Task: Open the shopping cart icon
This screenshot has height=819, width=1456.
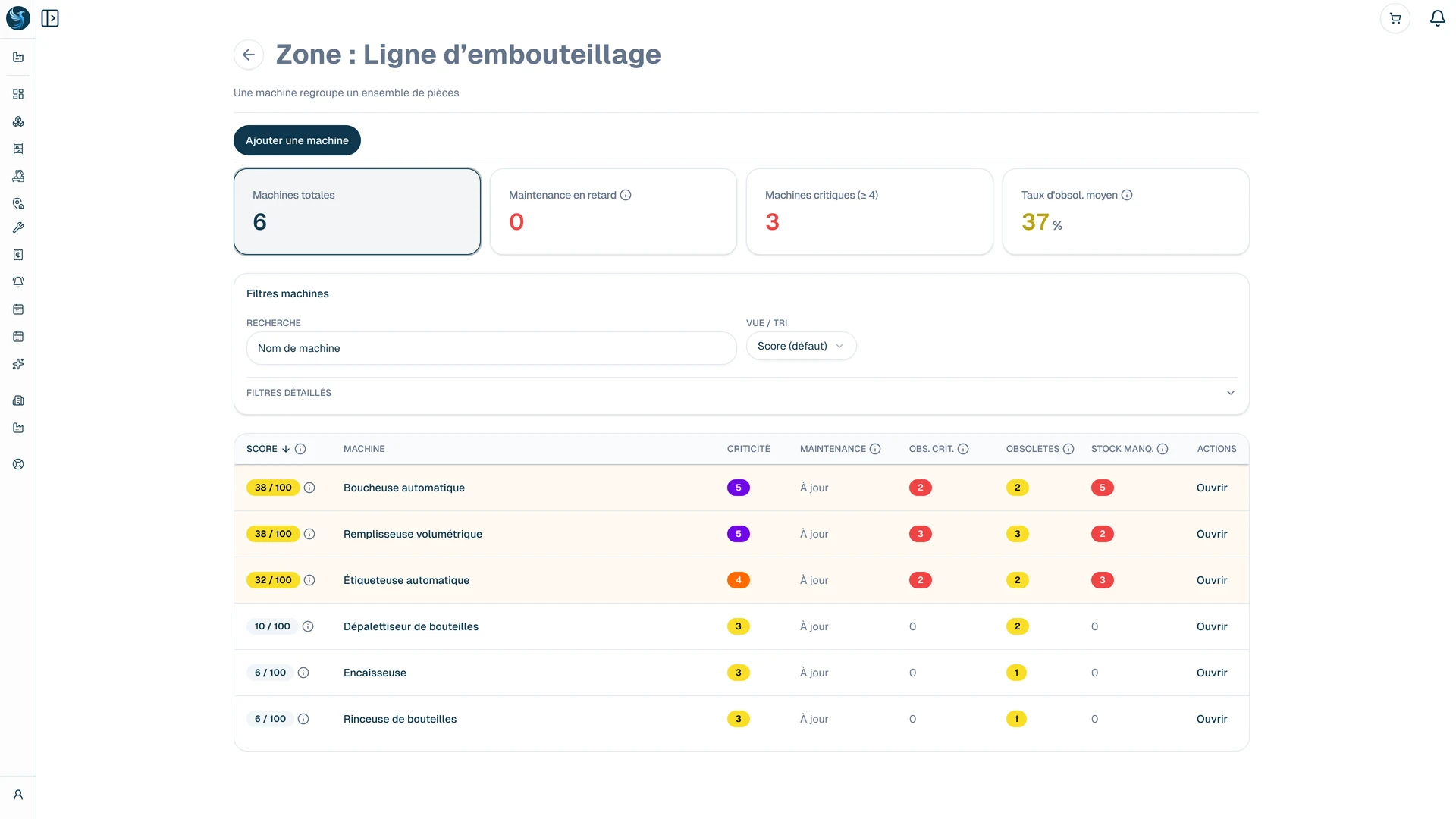Action: pyautogui.click(x=1395, y=18)
